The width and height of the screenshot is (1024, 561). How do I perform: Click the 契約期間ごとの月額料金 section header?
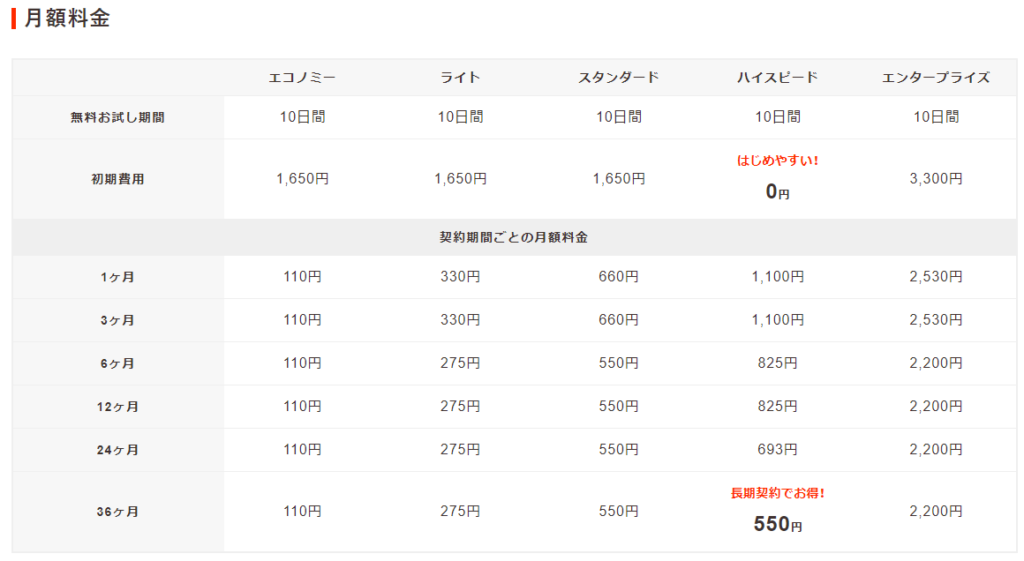513,237
